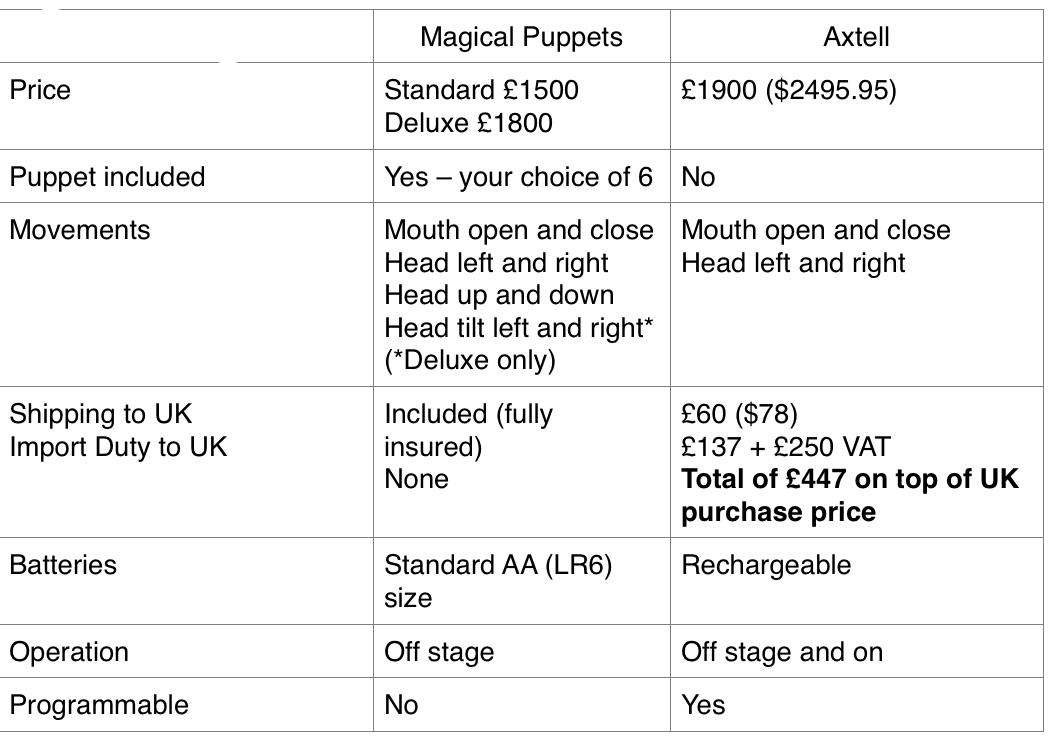
Task: Click the Puppet included row label
Action: (x=107, y=177)
